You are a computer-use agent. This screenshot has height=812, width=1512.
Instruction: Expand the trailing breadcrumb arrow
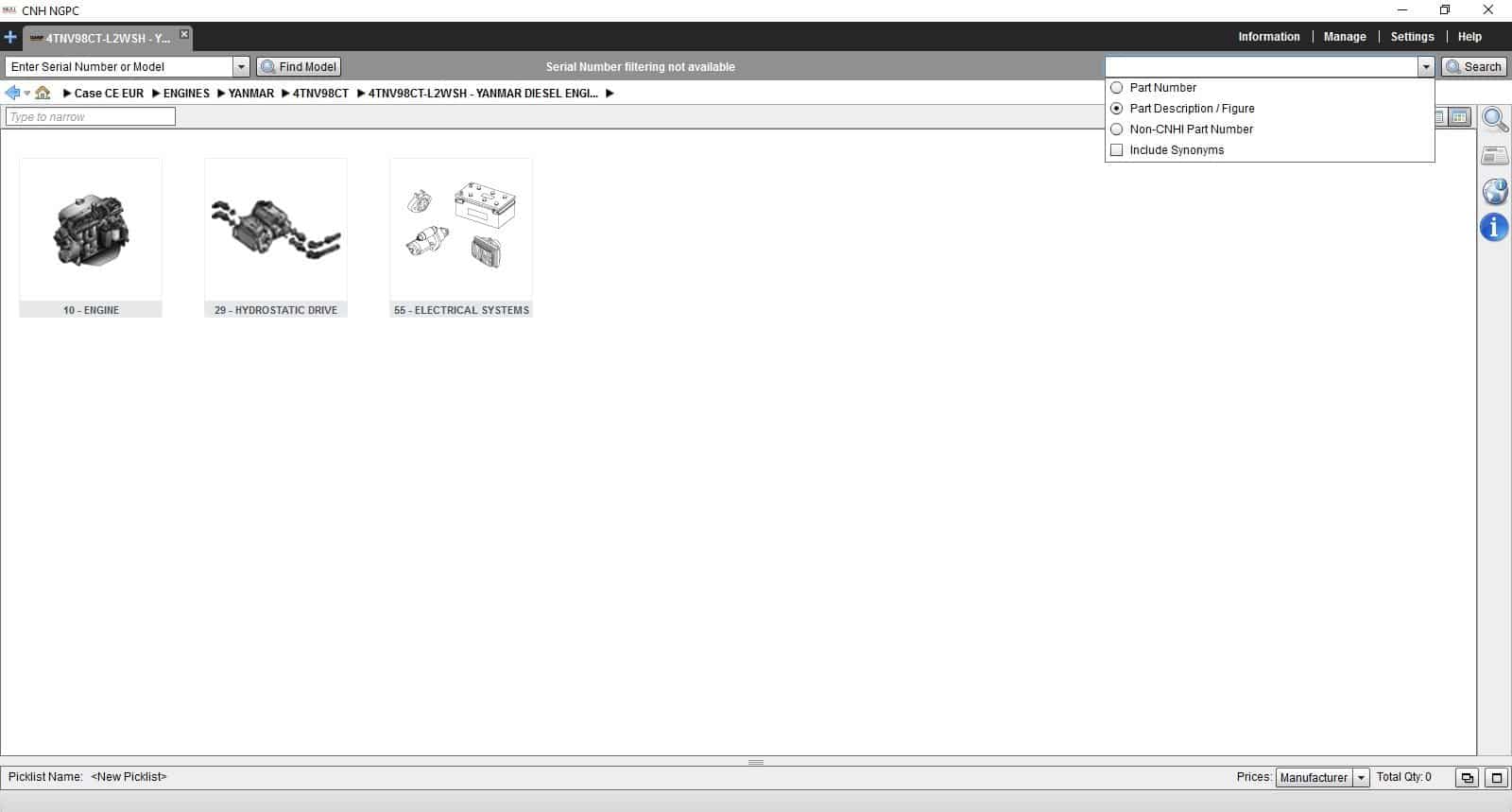610,94
